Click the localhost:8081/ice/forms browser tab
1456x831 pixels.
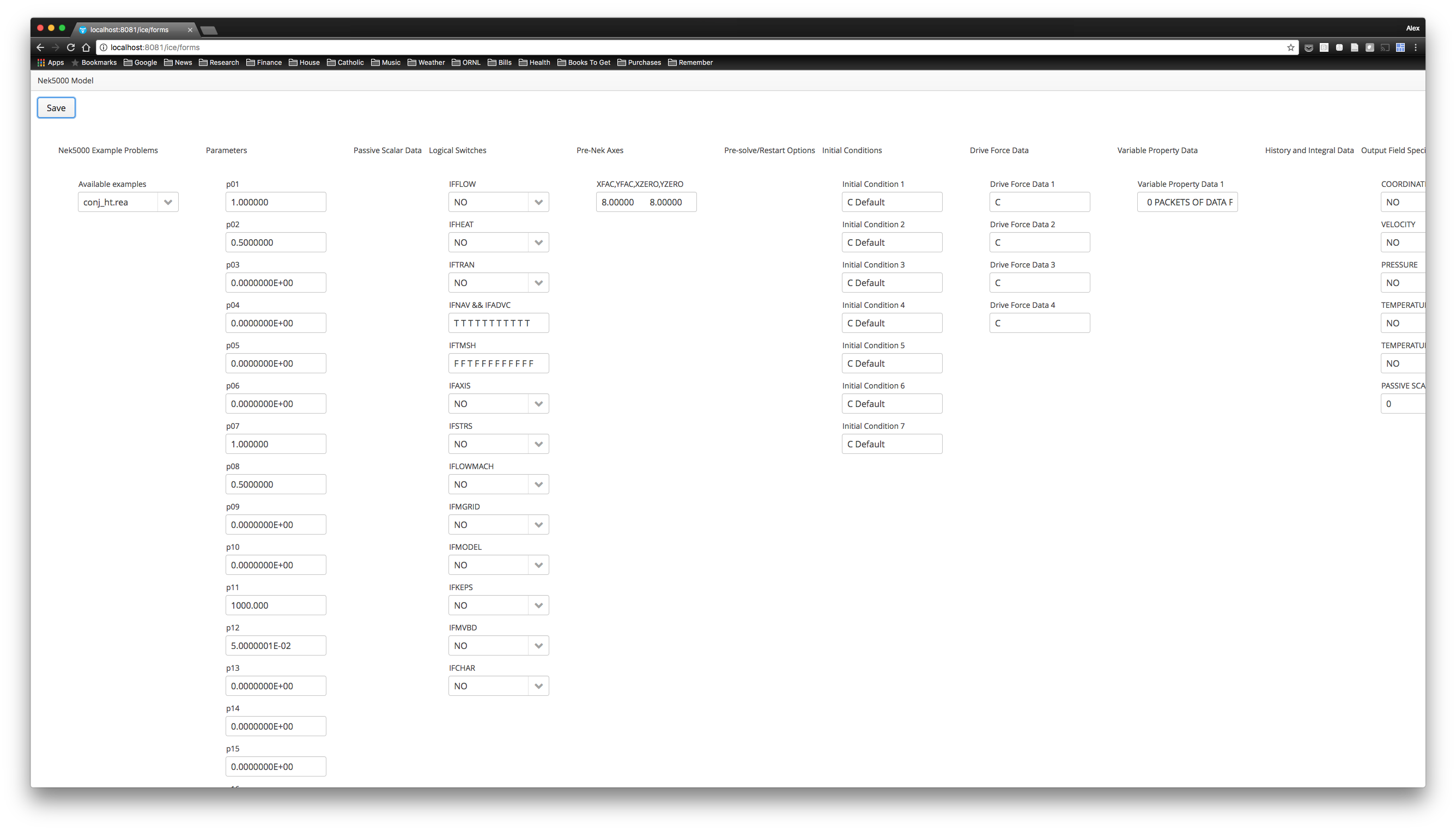[129, 29]
